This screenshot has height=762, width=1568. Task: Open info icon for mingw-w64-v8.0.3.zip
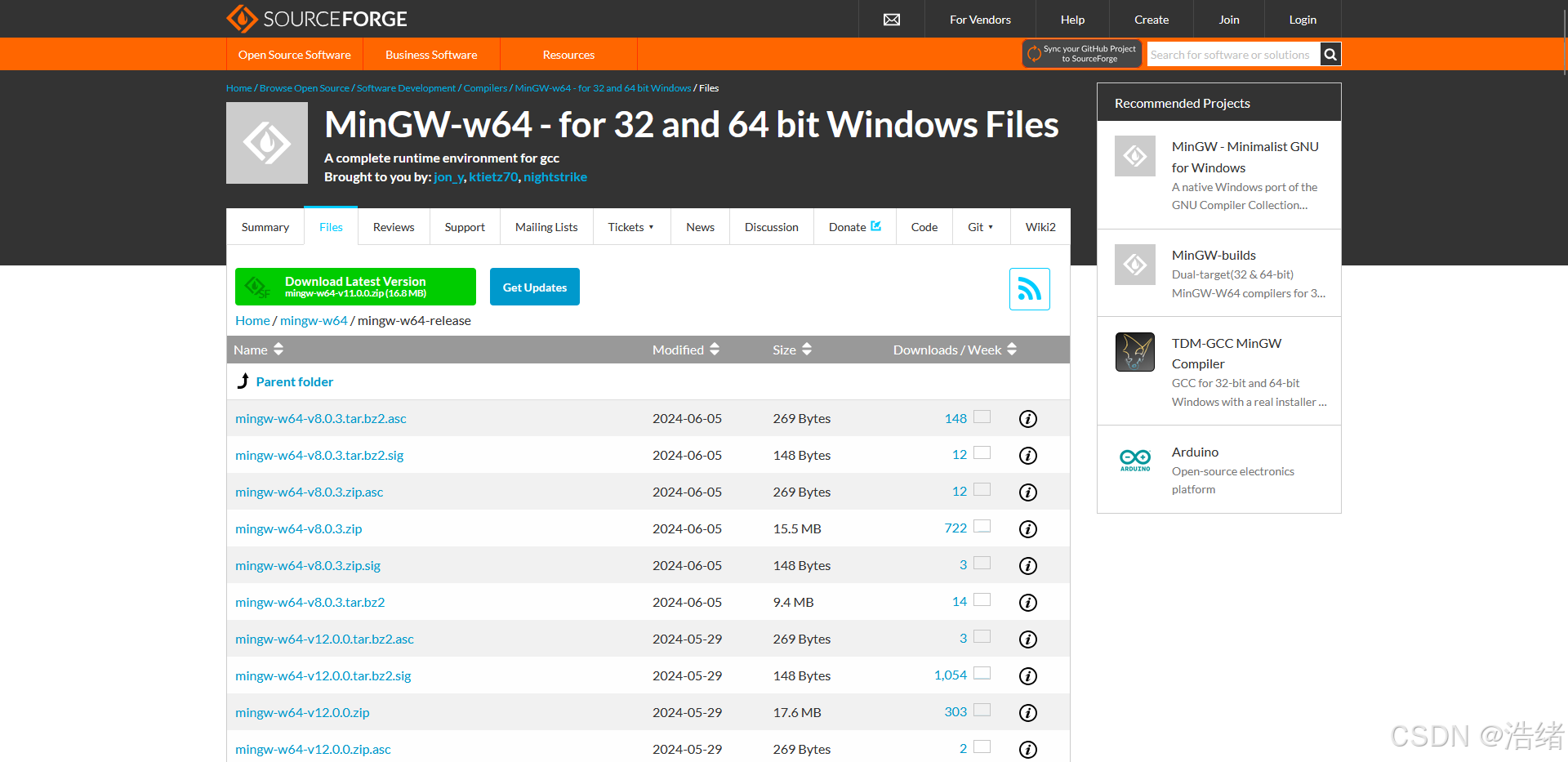click(1028, 529)
